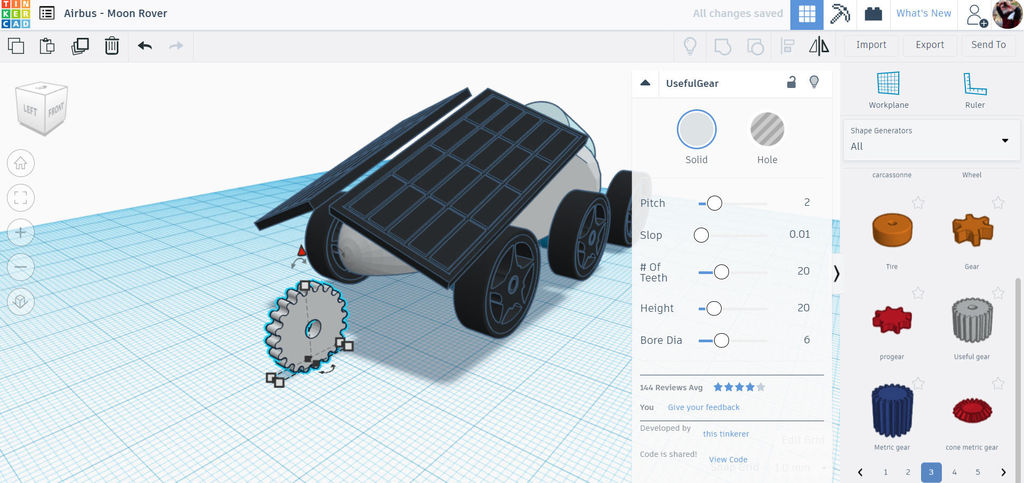1024x483 pixels.
Task: Click the Airbus - Moon Rover title
Action: pos(116,13)
